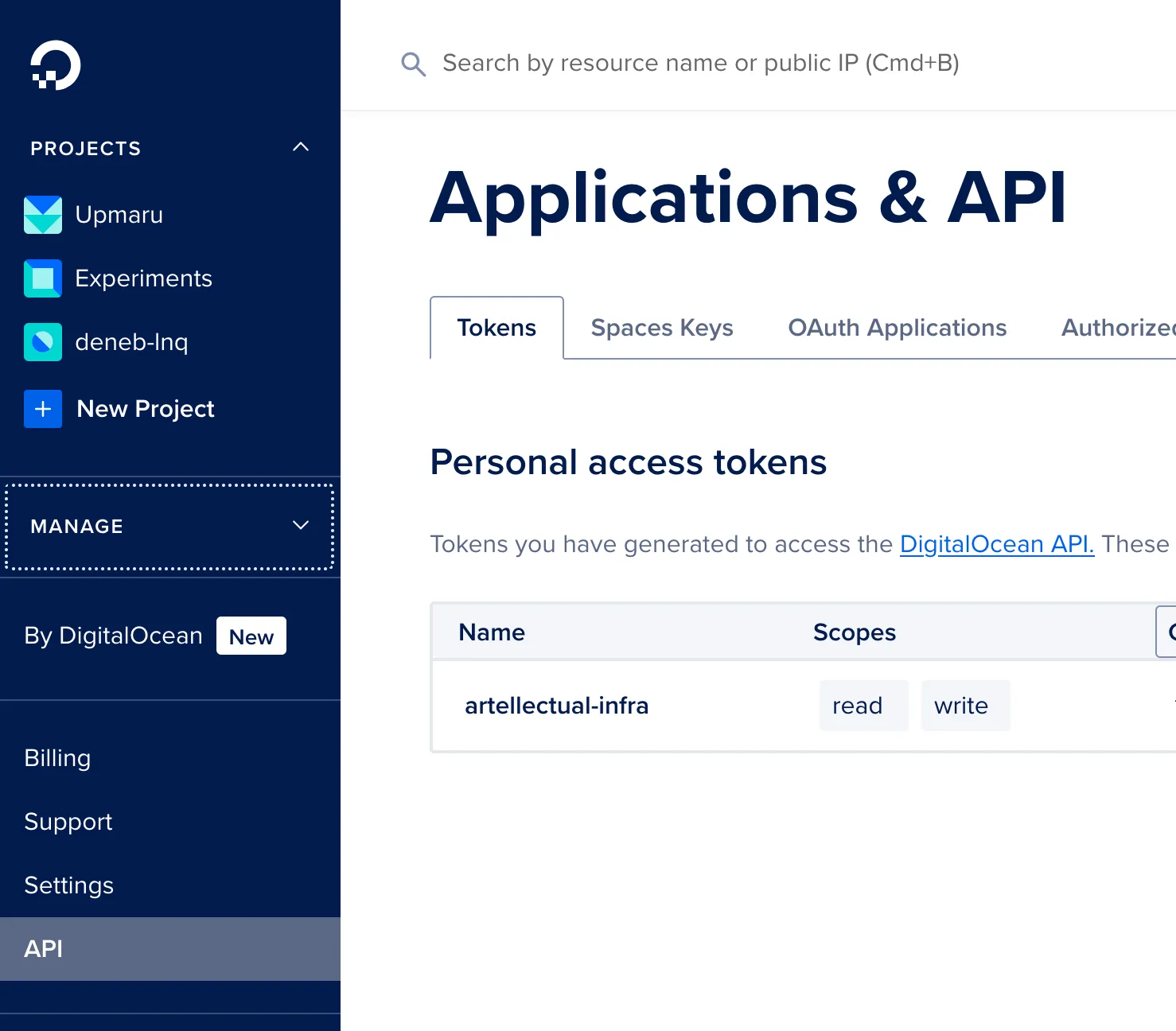Click the Experiments project icon
The height and width of the screenshot is (1031, 1176).
(43, 278)
